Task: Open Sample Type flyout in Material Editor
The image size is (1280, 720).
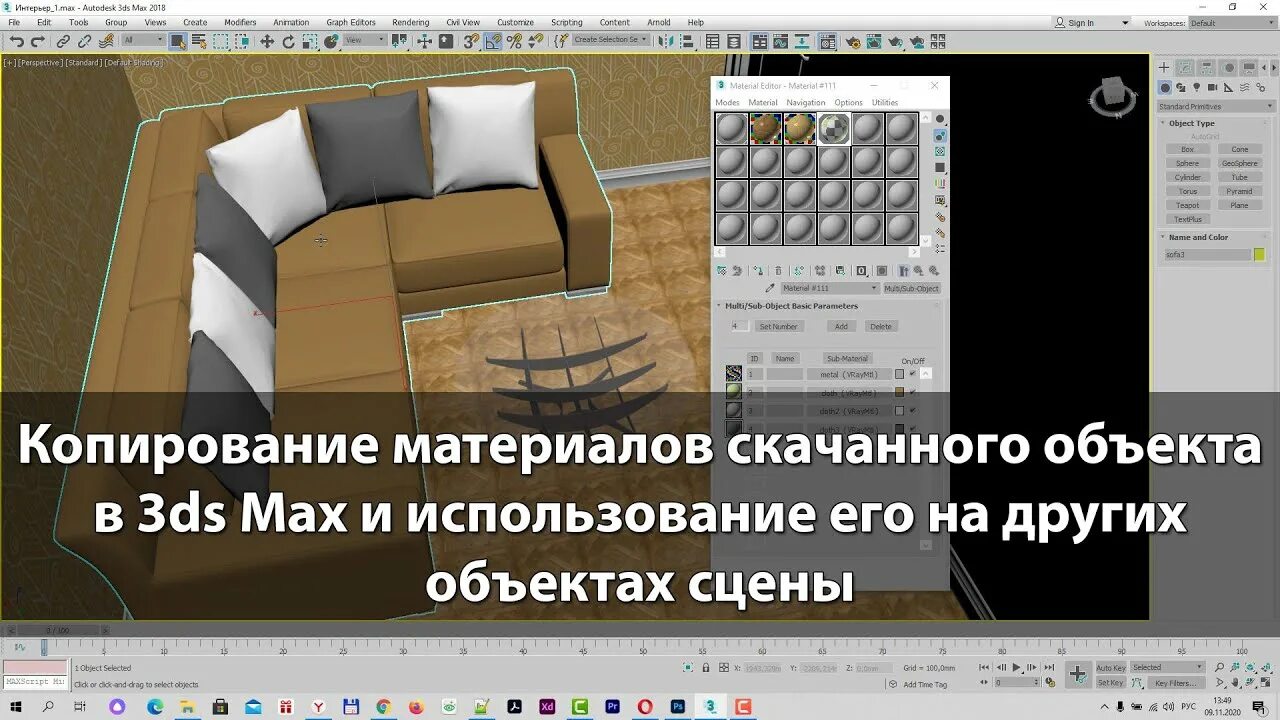Action: (940, 119)
